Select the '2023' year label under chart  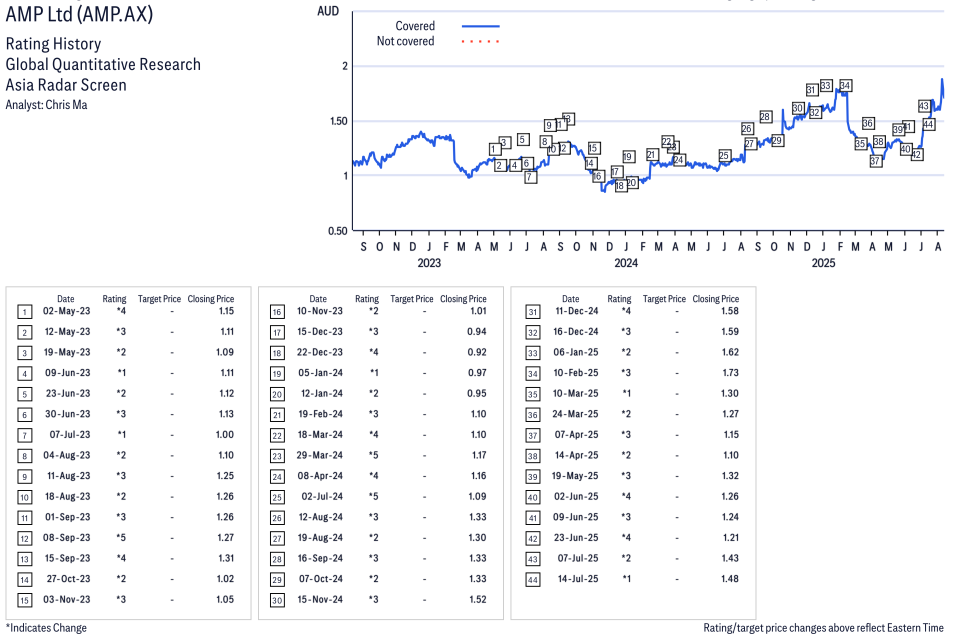[x=429, y=263]
